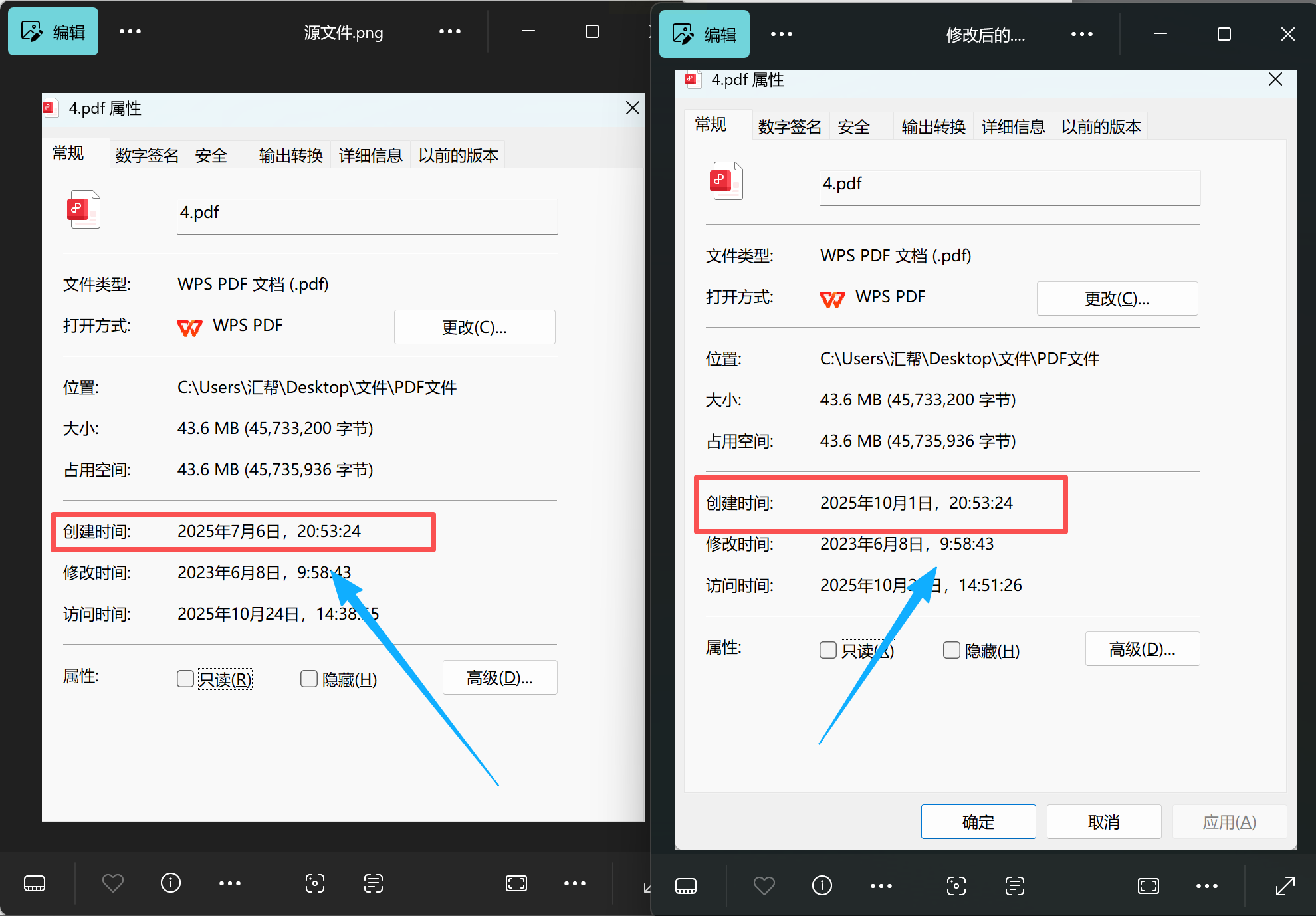Switch to 详细信息 tab in right dialog
Viewport: 1316px width, 916px height.
tap(1013, 126)
